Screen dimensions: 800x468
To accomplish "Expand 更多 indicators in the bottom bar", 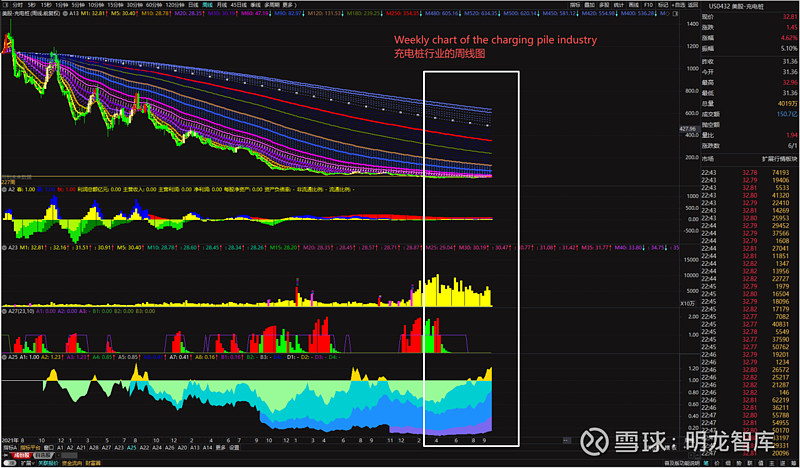I will (x=220, y=448).
